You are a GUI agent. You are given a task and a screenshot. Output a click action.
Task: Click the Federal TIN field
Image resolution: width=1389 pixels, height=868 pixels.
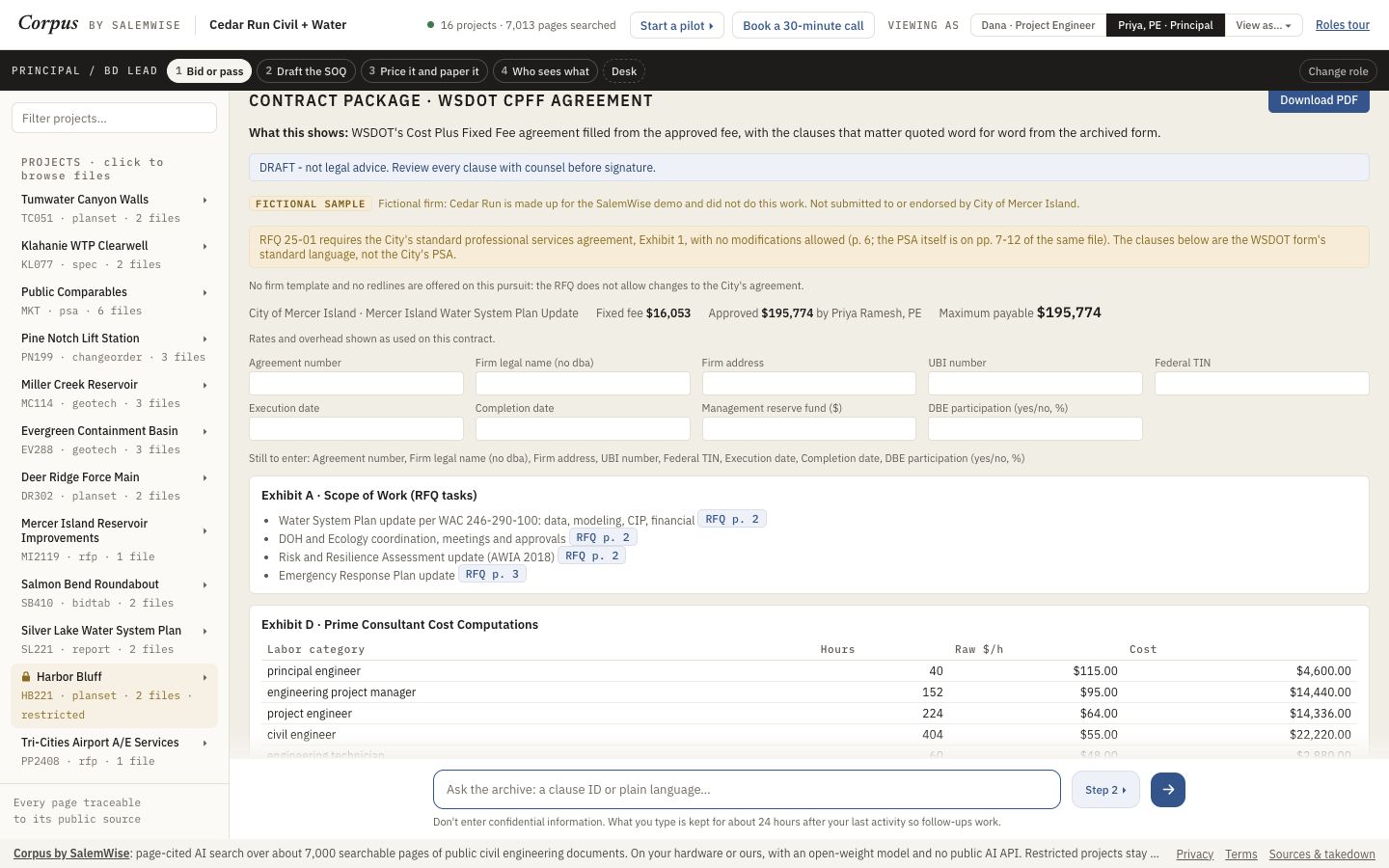click(1262, 383)
